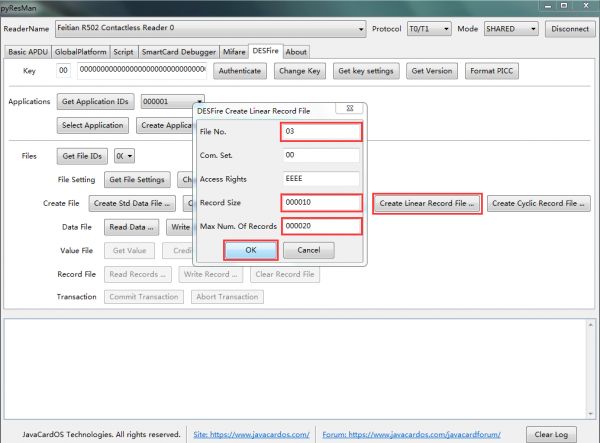Open the javacardforum link
This screenshot has height=443, width=600.
[x=411, y=435]
